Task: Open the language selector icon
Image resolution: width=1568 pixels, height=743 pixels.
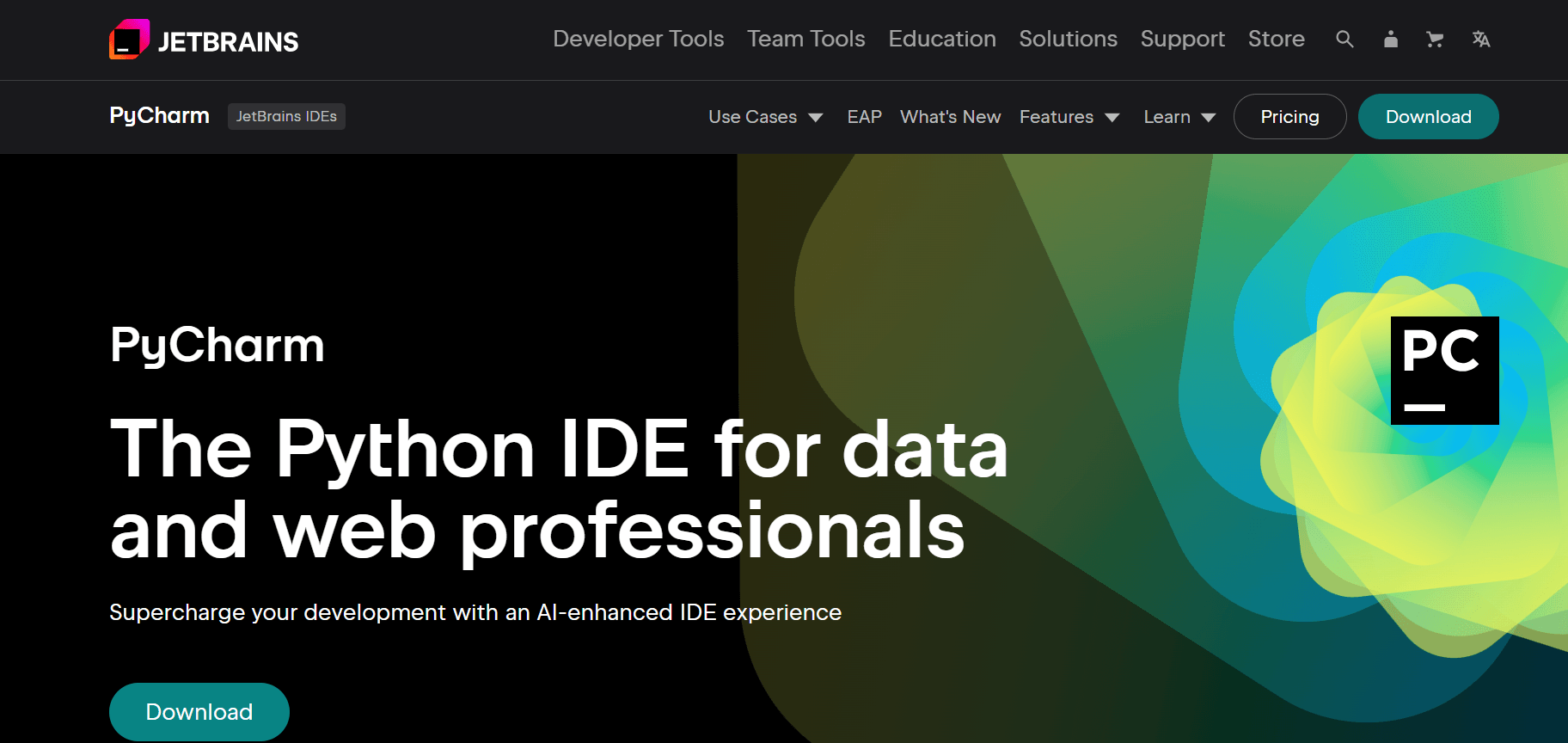Action: click(x=1480, y=39)
